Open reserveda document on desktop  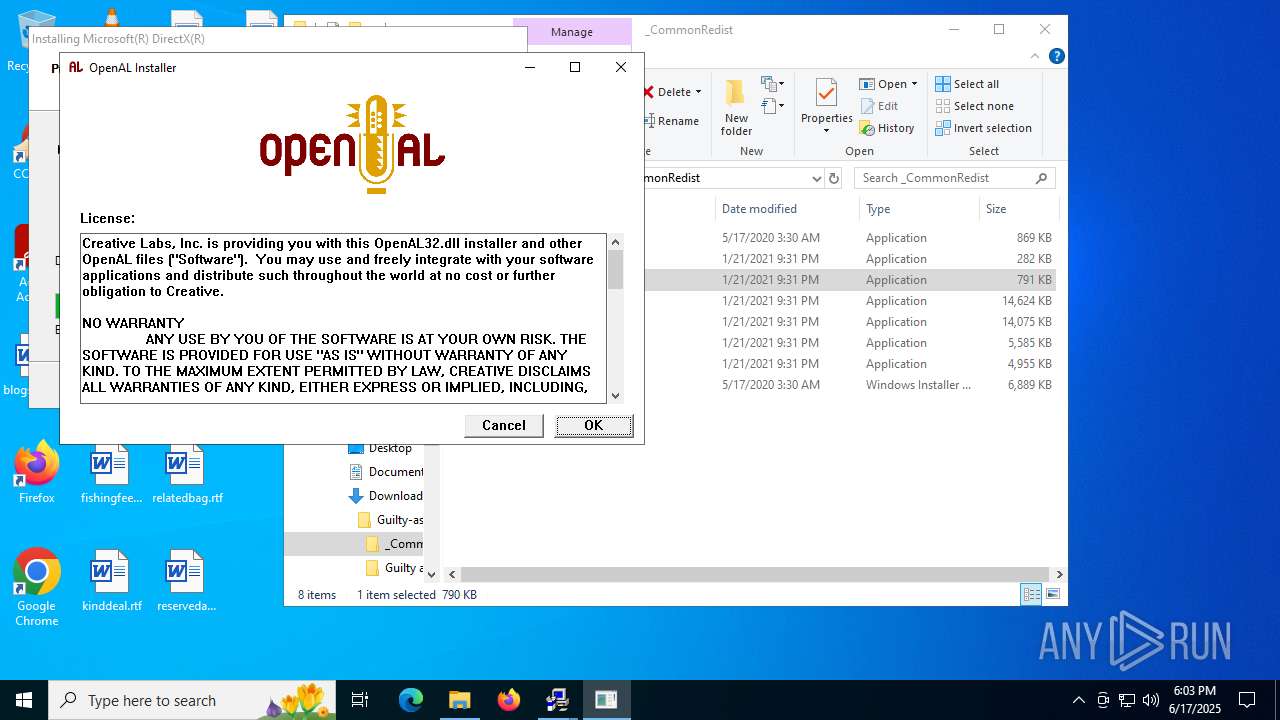tap(187, 581)
